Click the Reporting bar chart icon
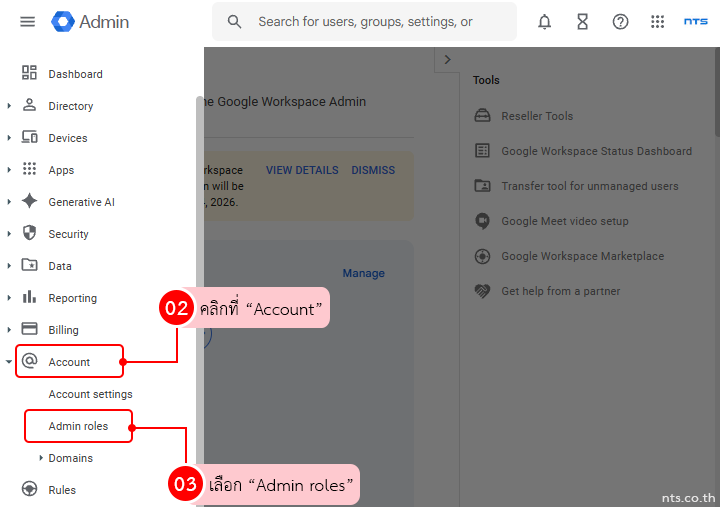Image resolution: width=720 pixels, height=507 pixels. 29,297
